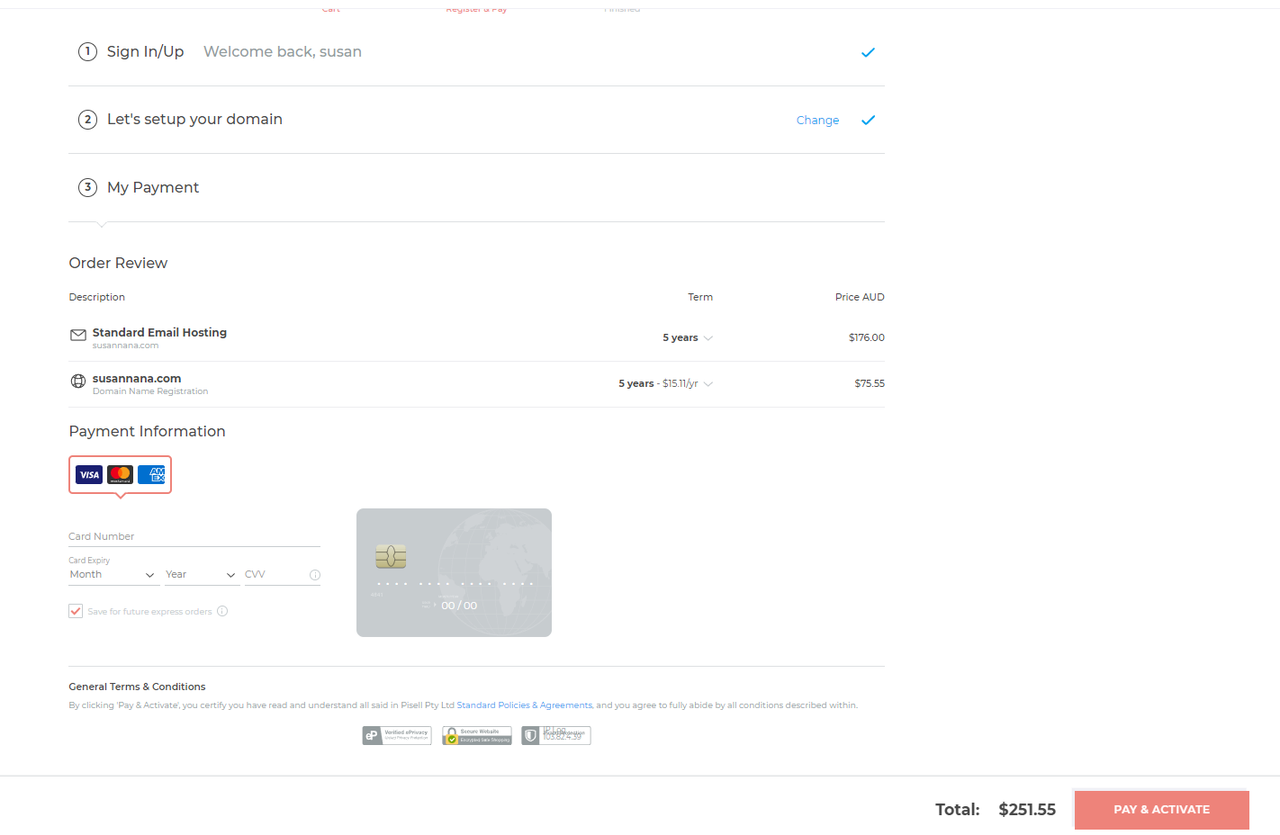Focus the Card Number field
1280x835 pixels.
point(194,536)
